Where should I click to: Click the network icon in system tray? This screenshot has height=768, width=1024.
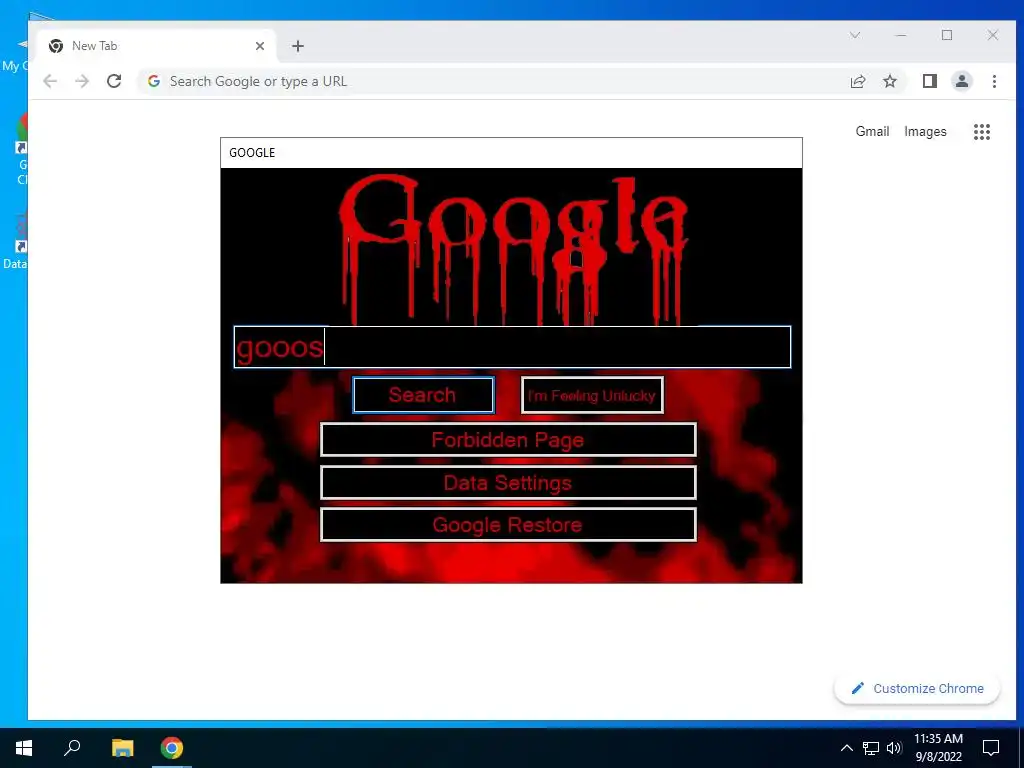click(871, 748)
